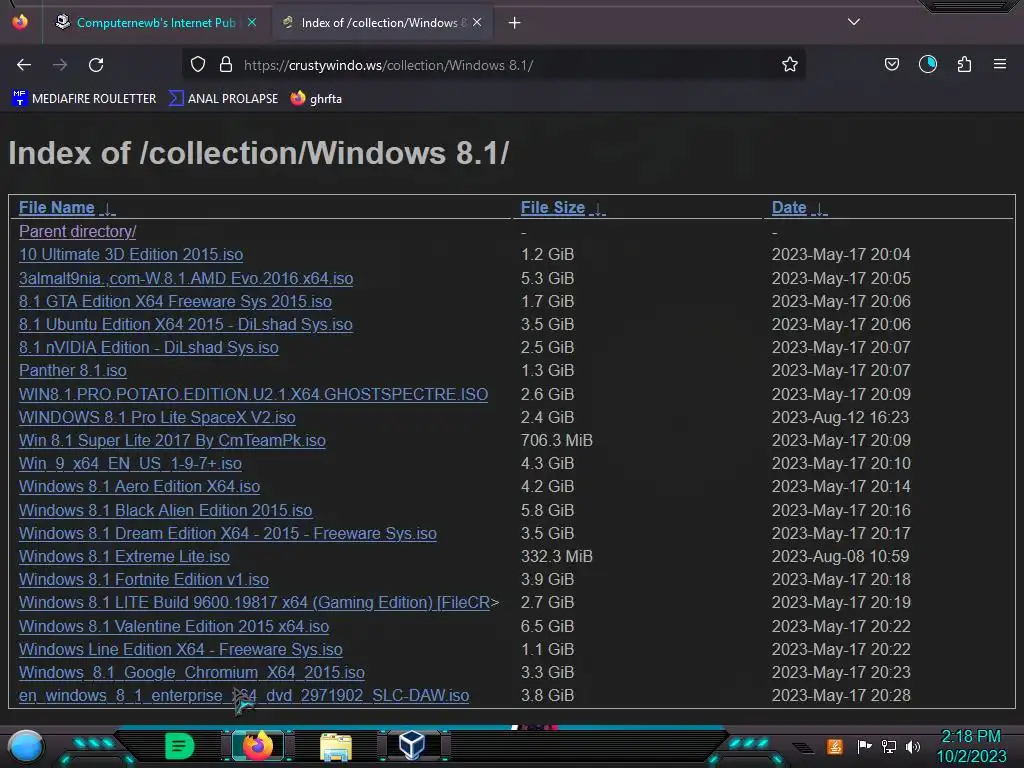1024x768 pixels.
Task: Sort listing by File Size header
Action: [552, 208]
